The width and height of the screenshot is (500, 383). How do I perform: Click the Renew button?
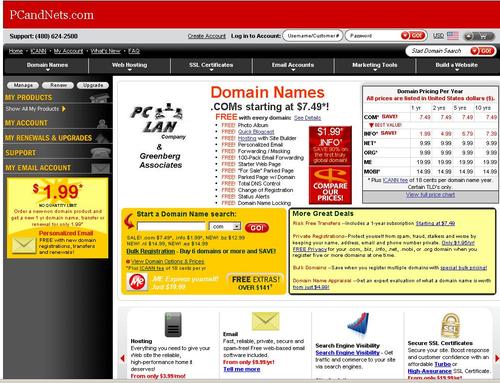(58, 85)
